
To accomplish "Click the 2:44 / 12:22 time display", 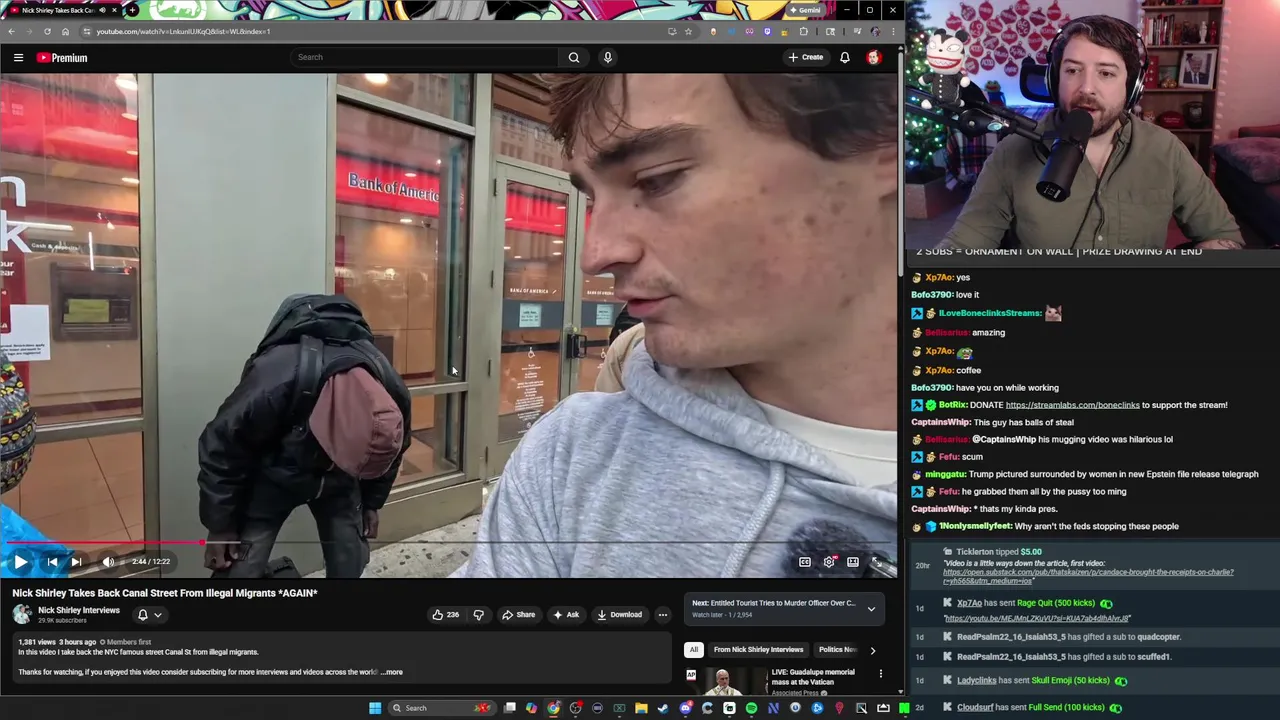I will [x=151, y=562].
